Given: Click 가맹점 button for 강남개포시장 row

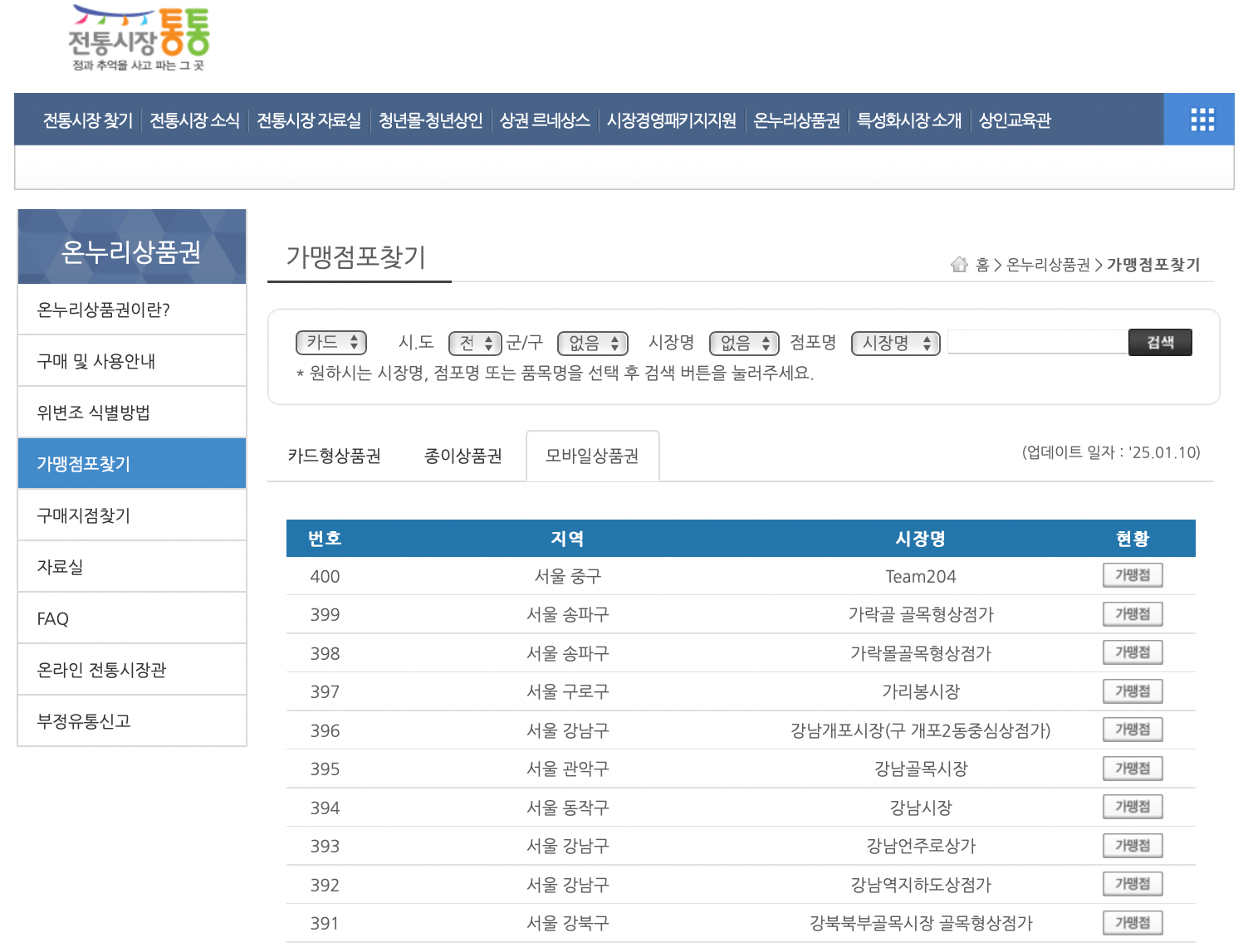Looking at the screenshot, I should (1133, 730).
